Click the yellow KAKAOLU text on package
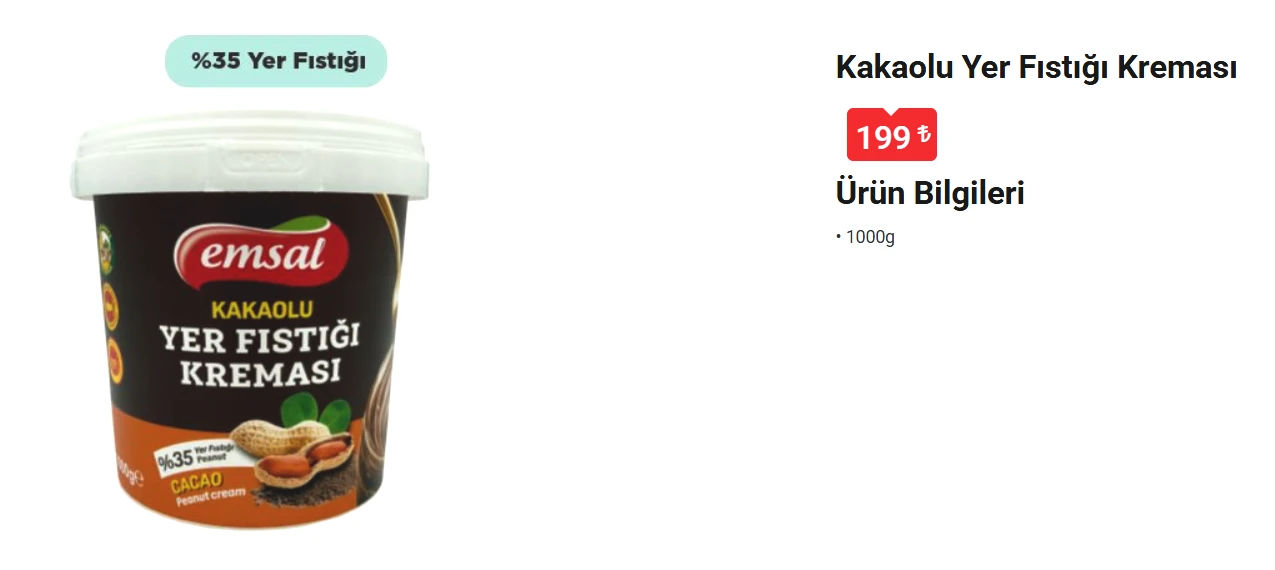1275x570 pixels. [x=262, y=308]
